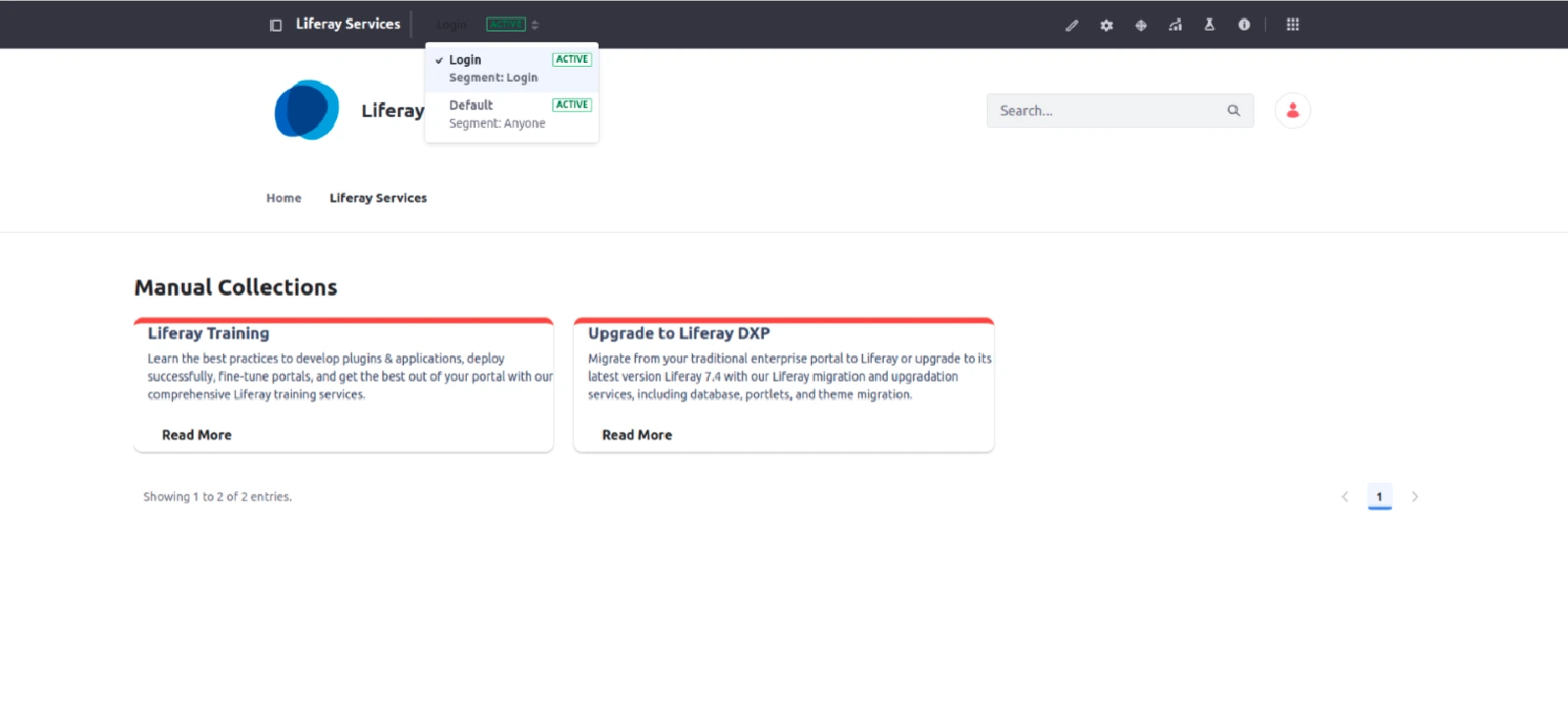Viewport: 1568px width, 723px height.
Task: Click ACTIVE badge beside Login experience
Action: click(572, 59)
